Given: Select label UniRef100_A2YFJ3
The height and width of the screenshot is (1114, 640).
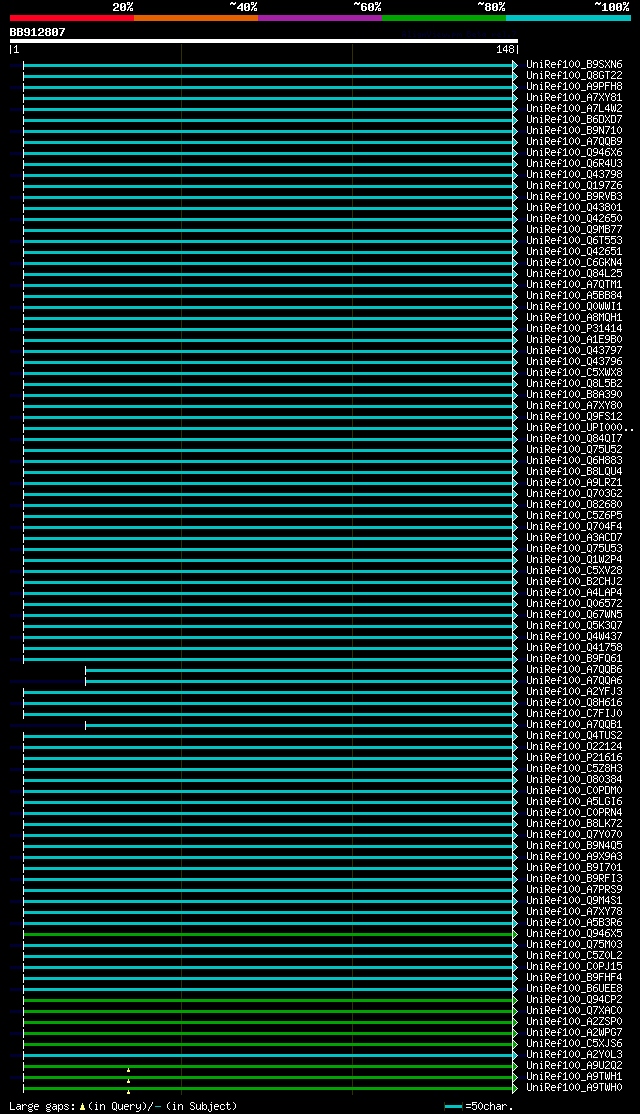Looking at the screenshot, I should (x=574, y=692).
